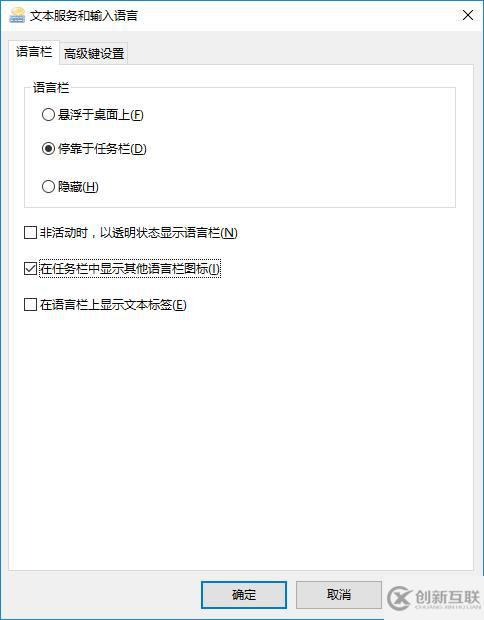Click the 停靠于任务栏(D) label text
The width and height of the screenshot is (484, 620).
102,149
